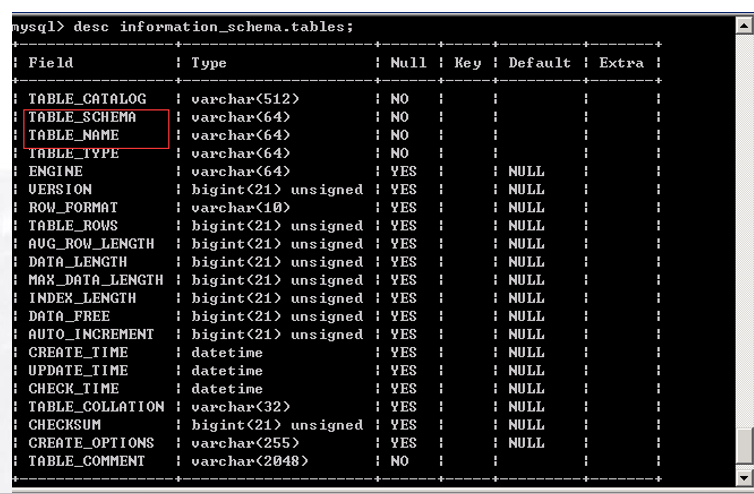Click the YES value in CHECKSUM row

click(403, 425)
